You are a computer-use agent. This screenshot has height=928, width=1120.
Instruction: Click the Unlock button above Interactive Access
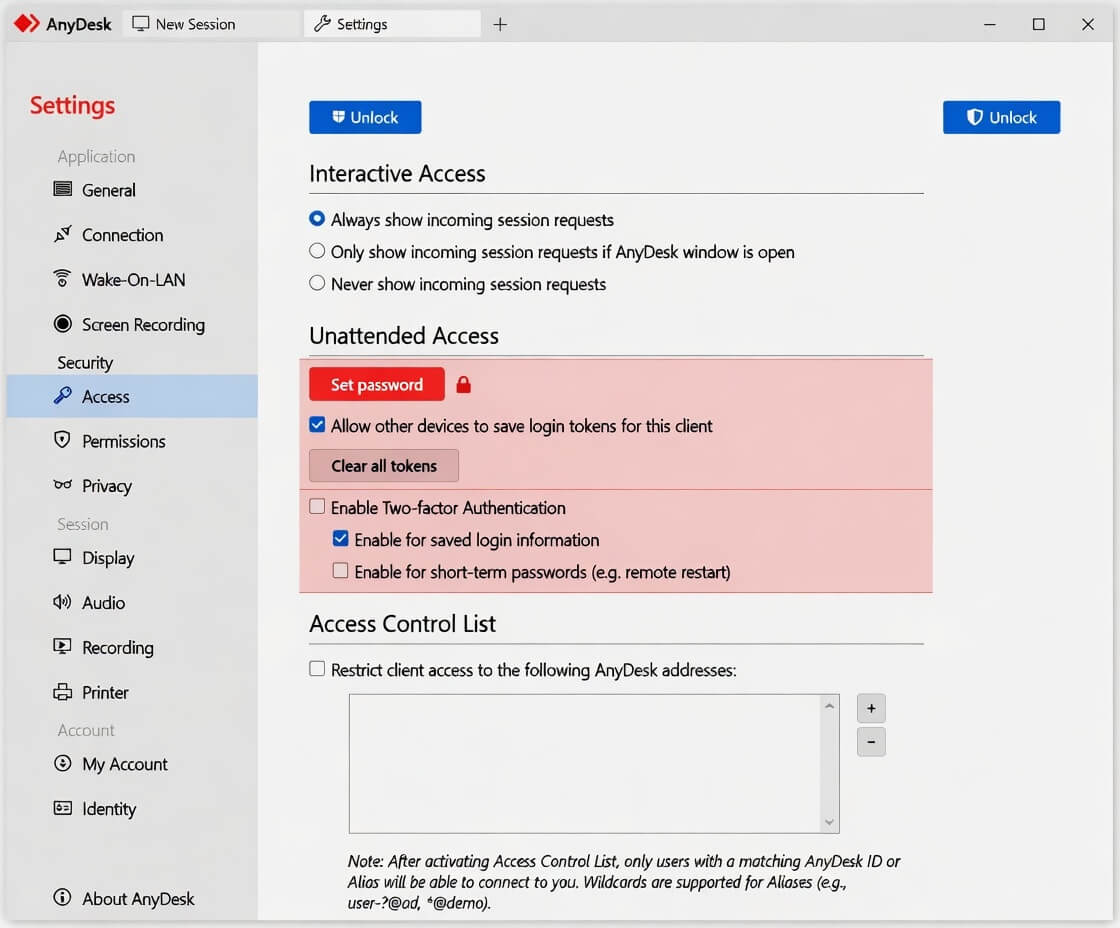365,117
